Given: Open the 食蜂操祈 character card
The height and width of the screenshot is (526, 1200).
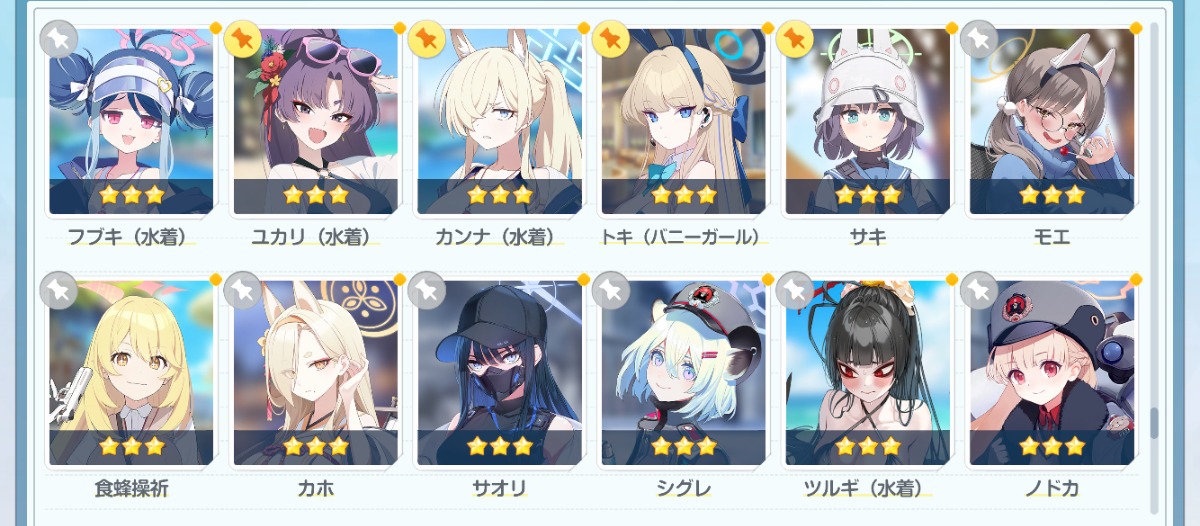Looking at the screenshot, I should (x=131, y=372).
